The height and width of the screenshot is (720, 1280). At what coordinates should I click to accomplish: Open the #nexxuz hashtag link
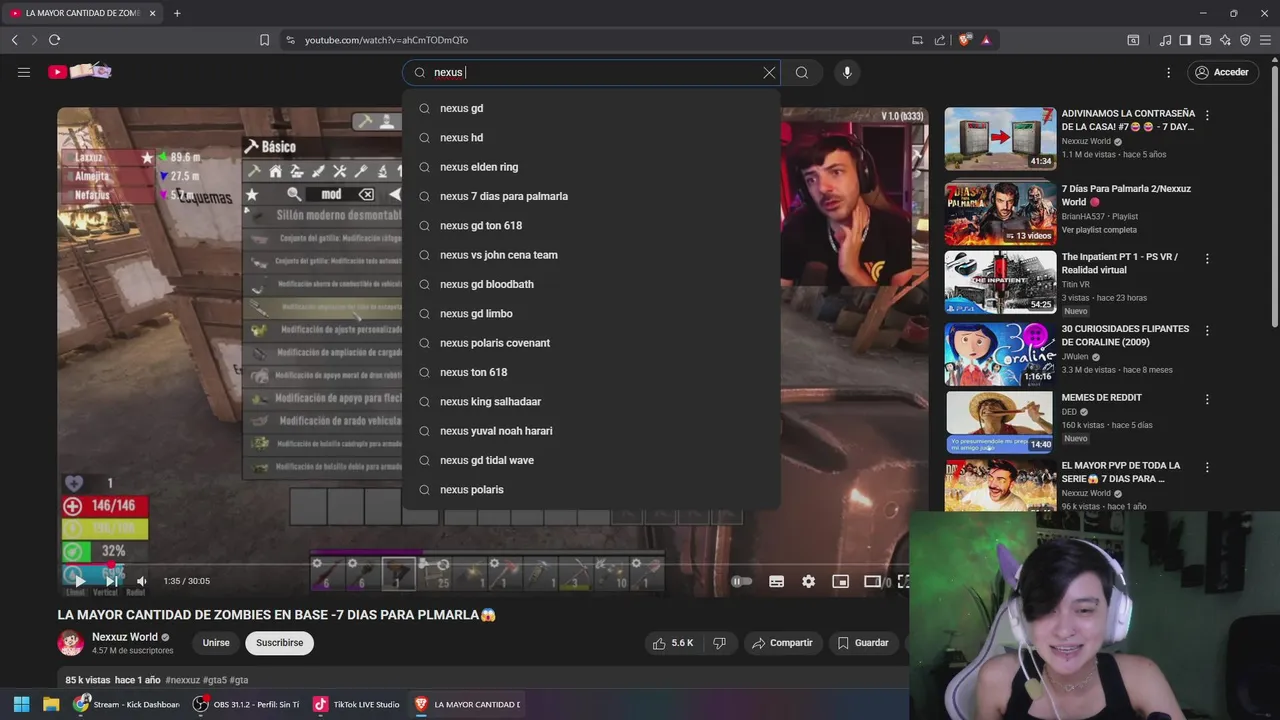point(183,680)
